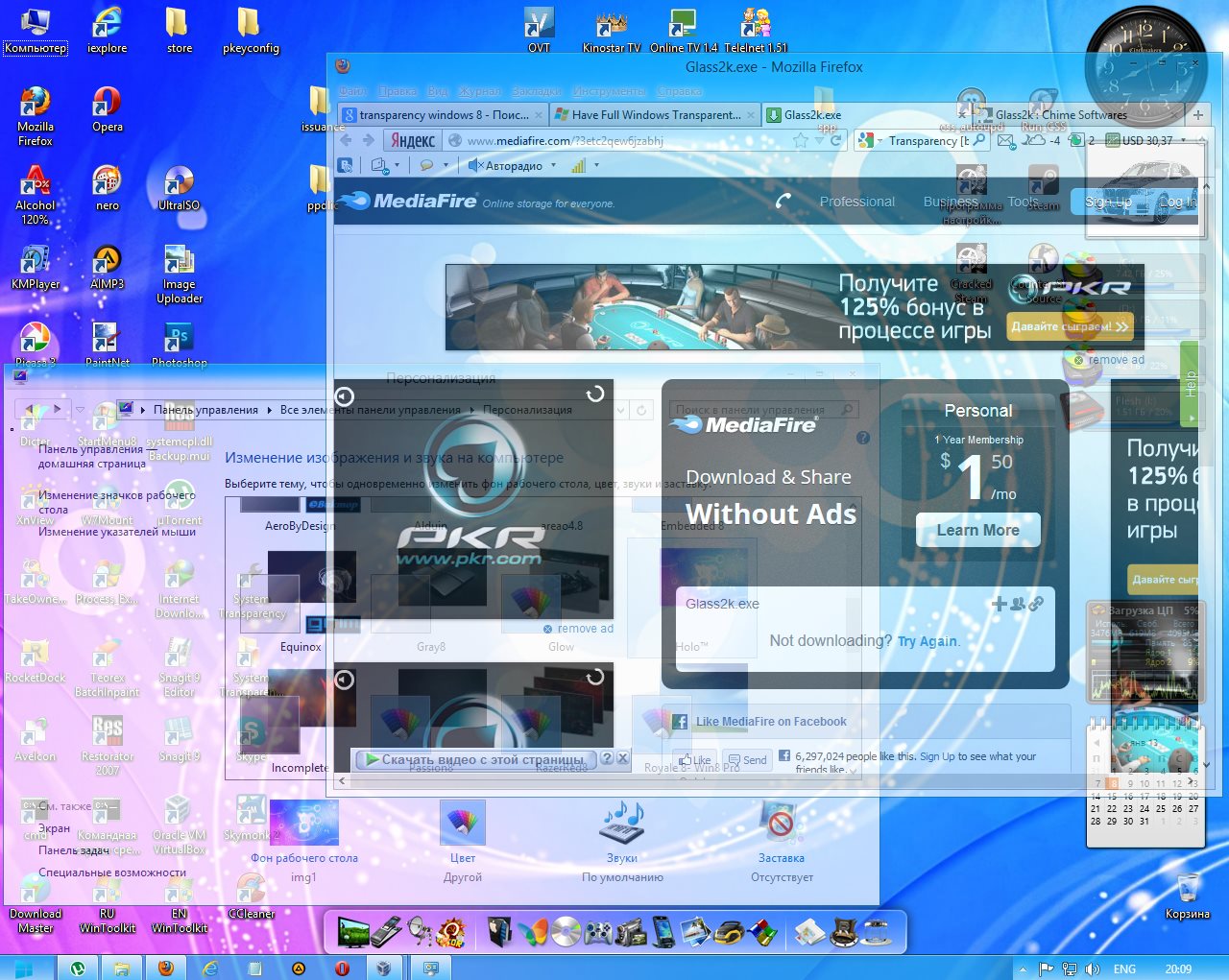Open the signal bars dropdown in toolbar
This screenshot has width=1229, height=980.
pos(596,165)
